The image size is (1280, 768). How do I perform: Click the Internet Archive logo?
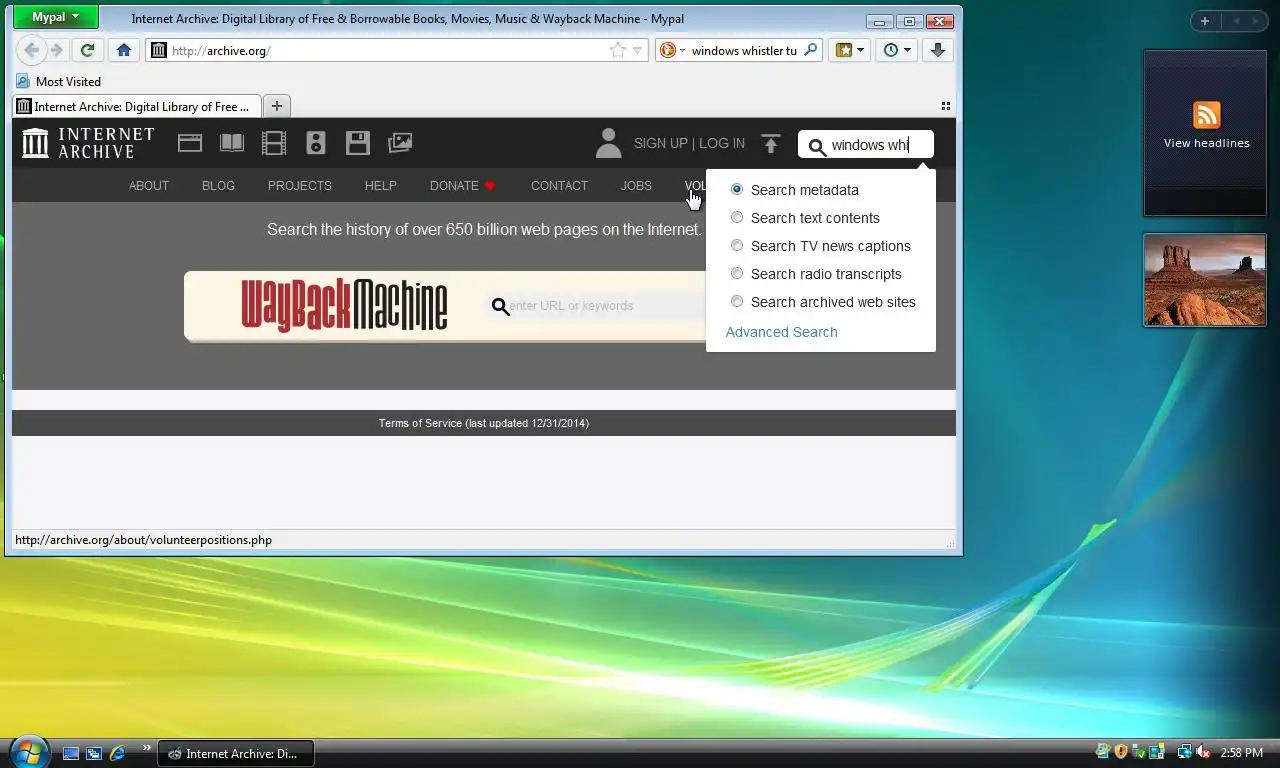(88, 143)
